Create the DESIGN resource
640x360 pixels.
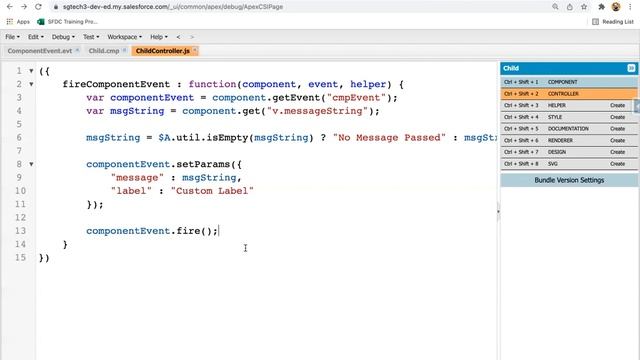click(x=617, y=152)
